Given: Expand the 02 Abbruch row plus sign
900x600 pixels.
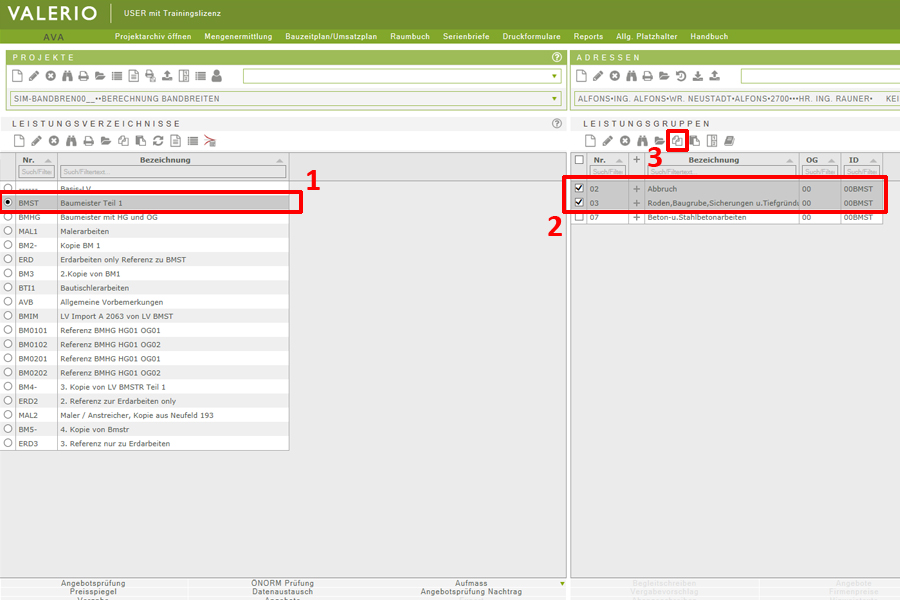Looking at the screenshot, I should (636, 188).
